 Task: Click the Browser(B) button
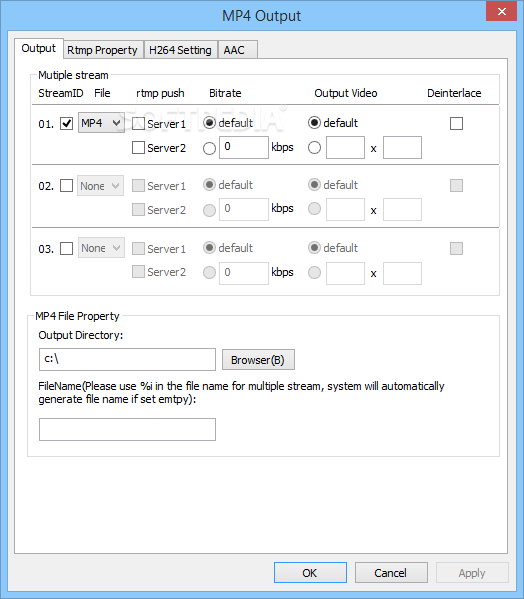(x=258, y=359)
